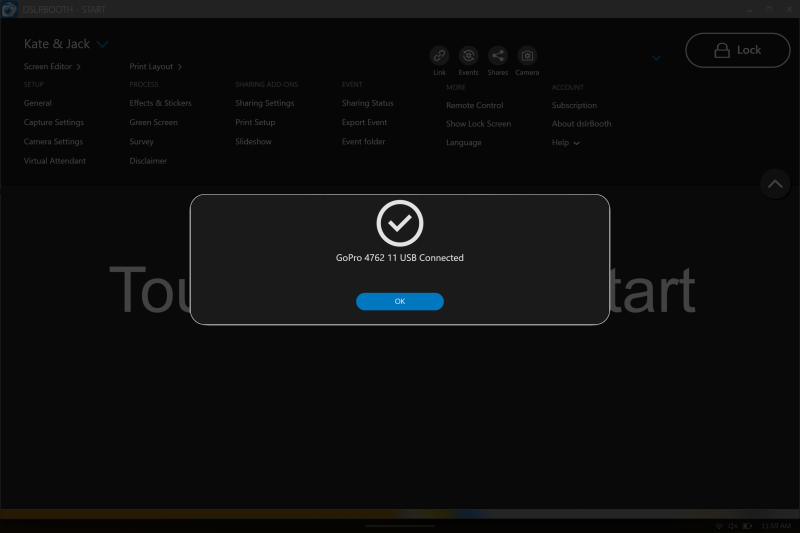Open Screen Editor

point(52,66)
